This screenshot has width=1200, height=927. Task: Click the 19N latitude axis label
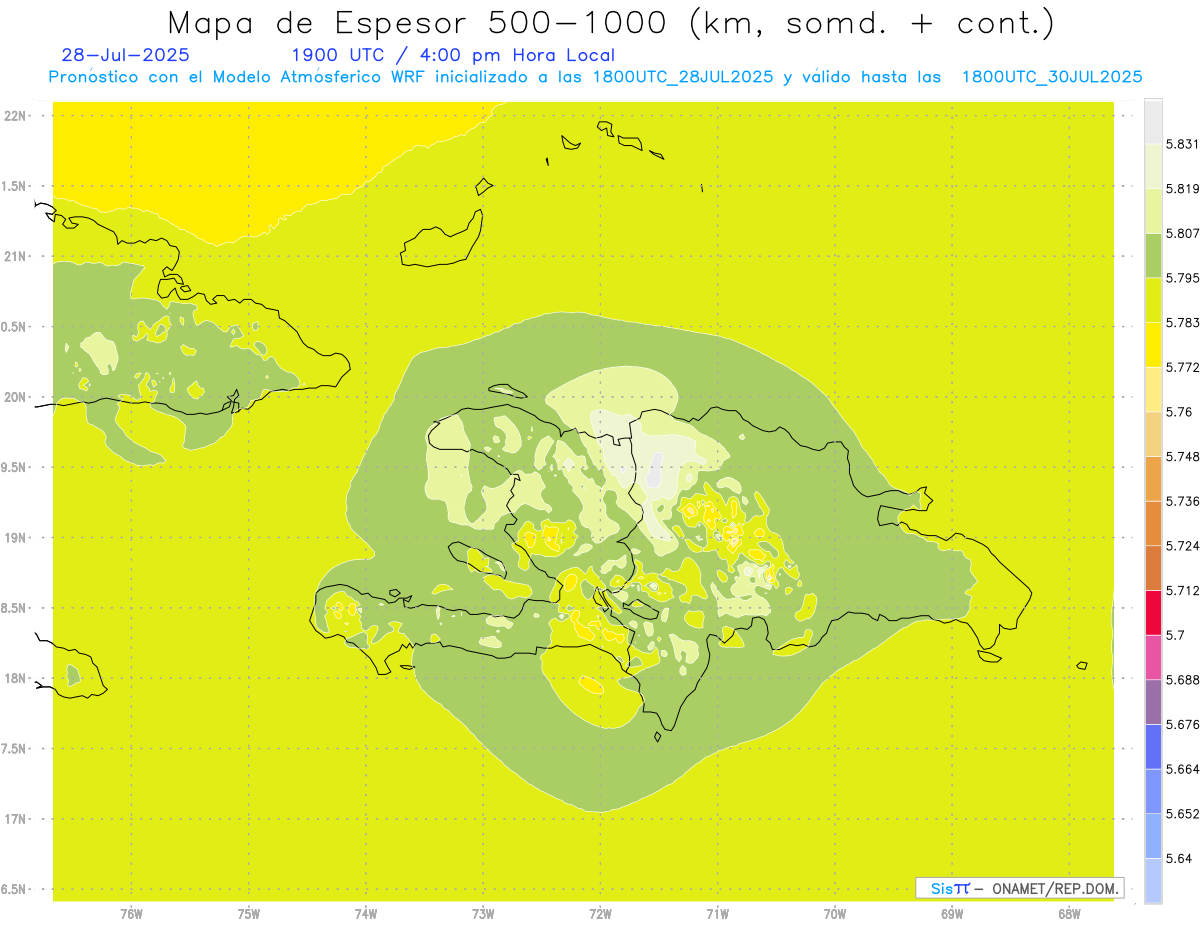(x=15, y=538)
